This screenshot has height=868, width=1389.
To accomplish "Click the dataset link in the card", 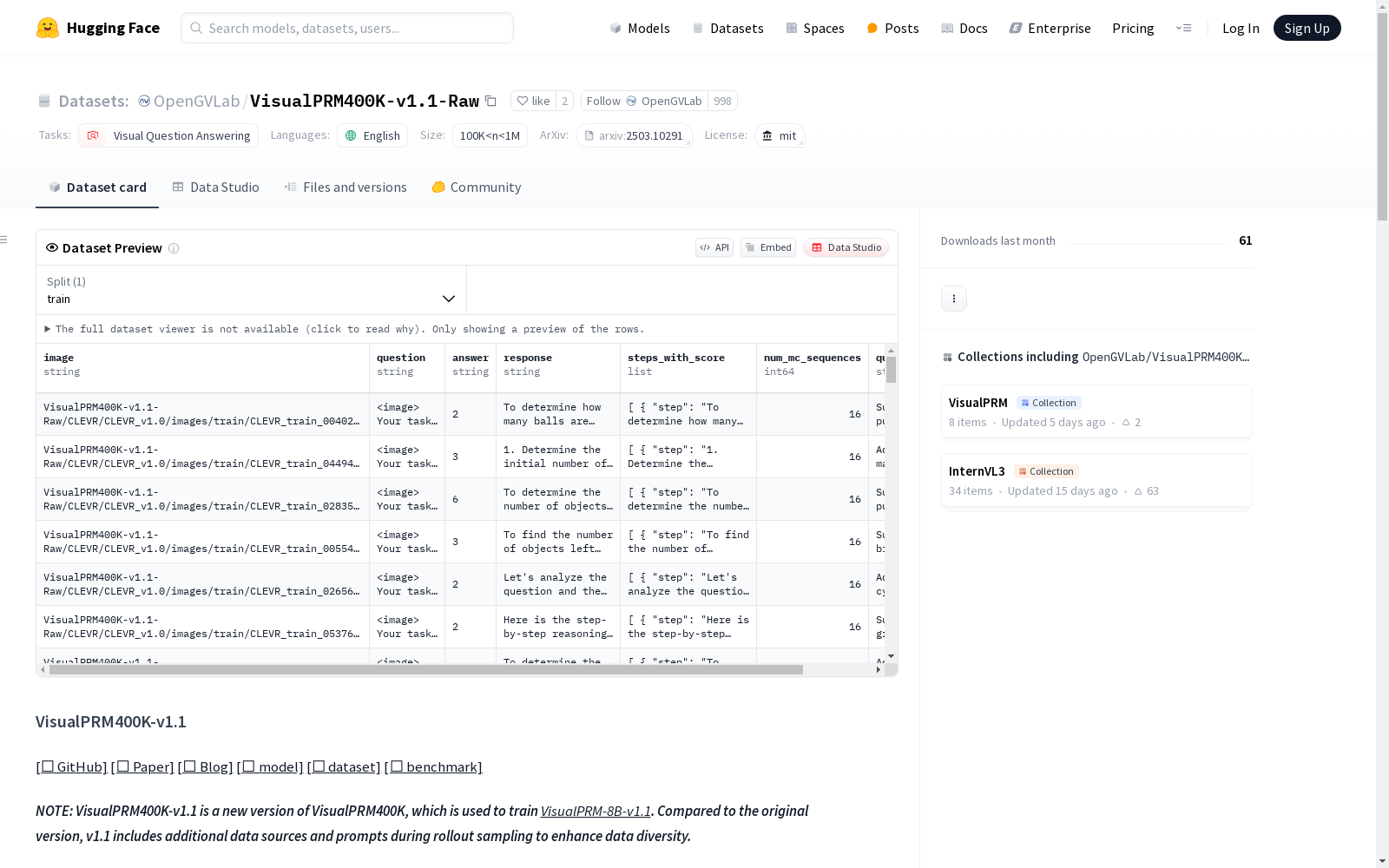I will pyautogui.click(x=346, y=766).
